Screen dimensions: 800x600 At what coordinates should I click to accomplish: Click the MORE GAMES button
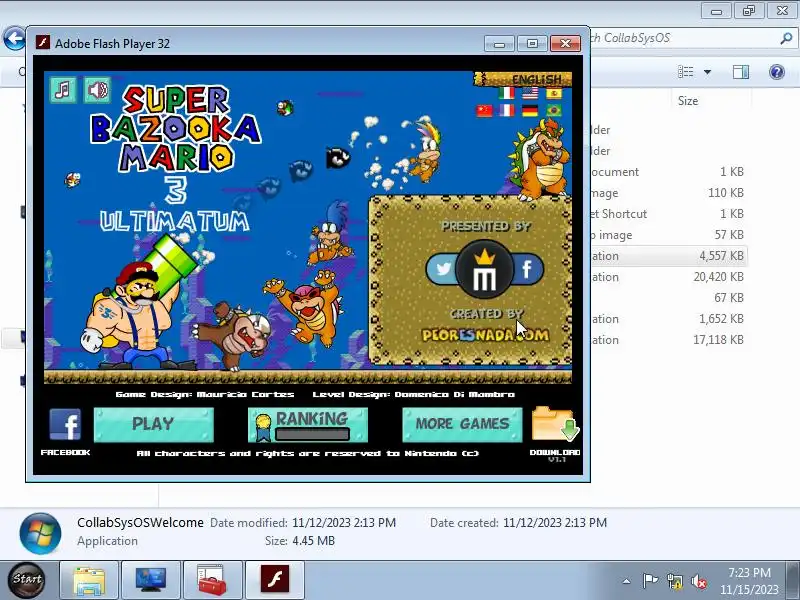[462, 424]
